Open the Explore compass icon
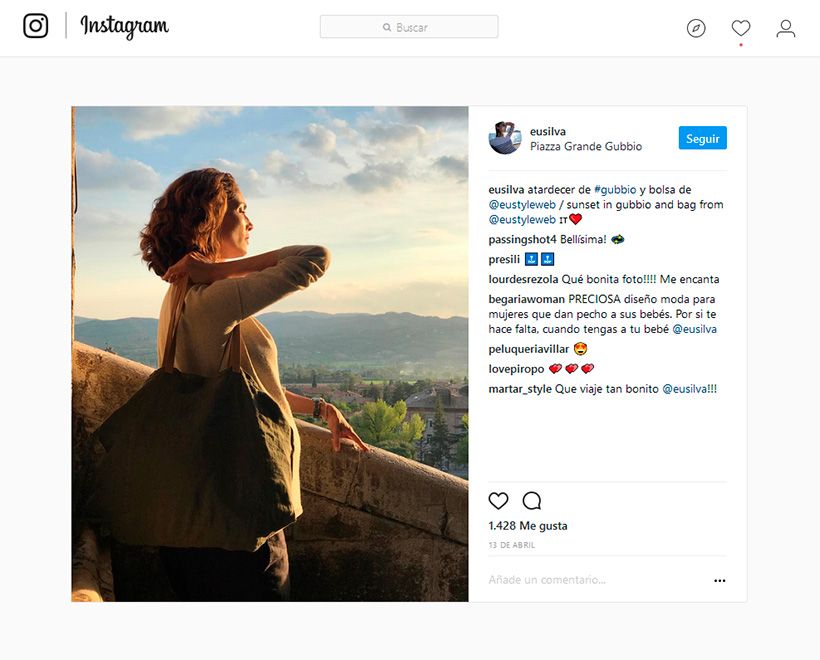Screen dimensions: 820x660 tap(696, 28)
